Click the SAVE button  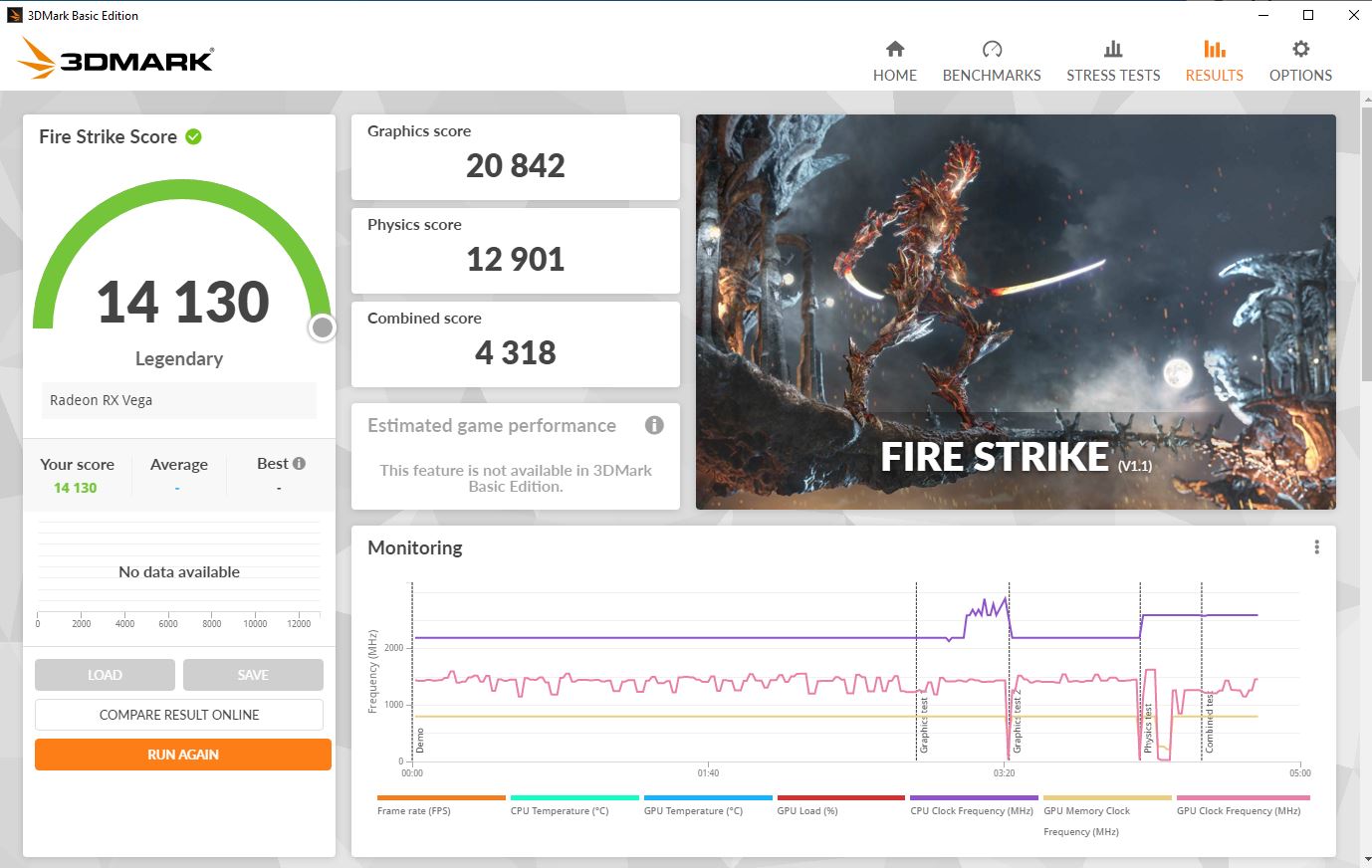[x=253, y=674]
